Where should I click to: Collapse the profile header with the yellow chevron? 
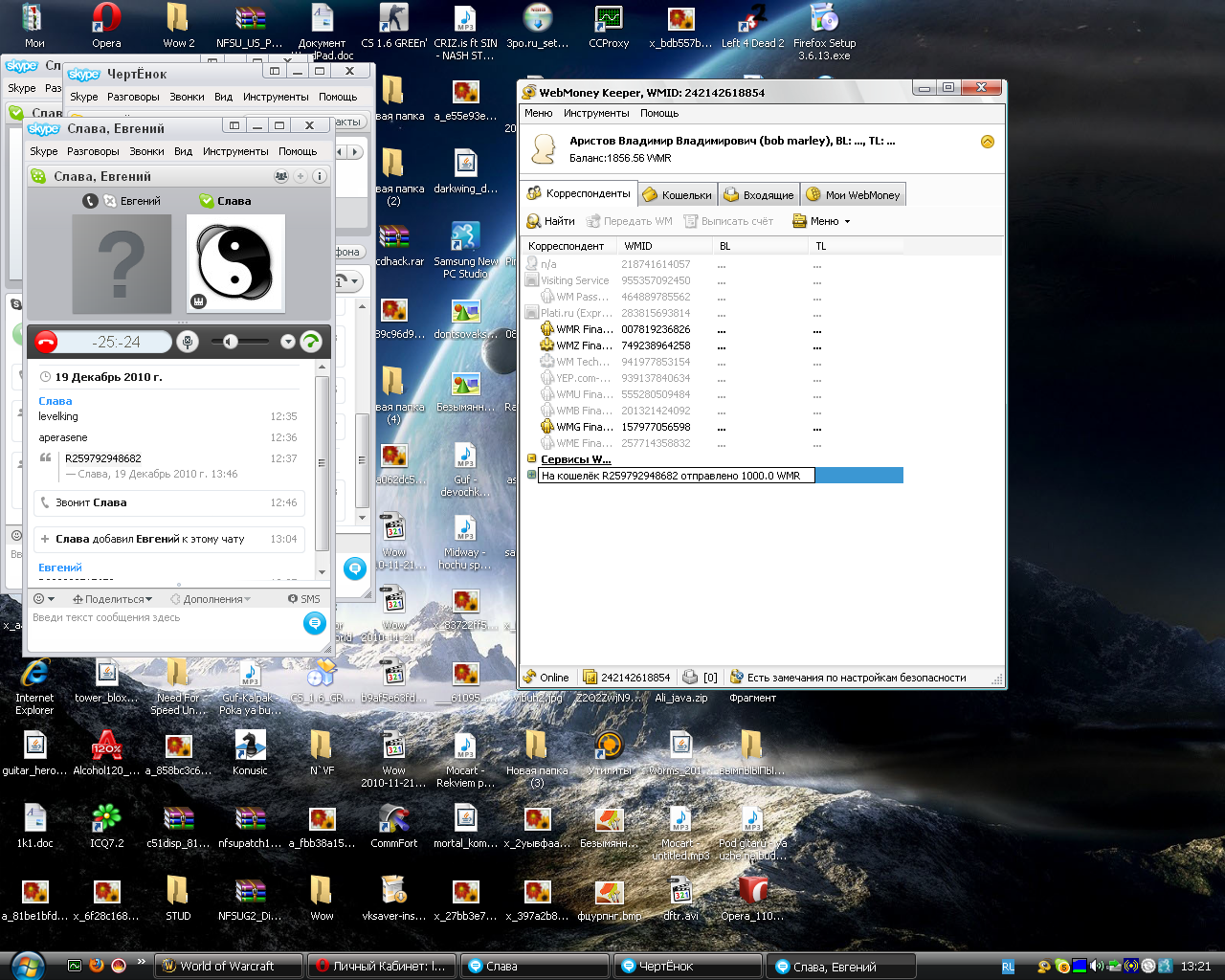point(988,142)
